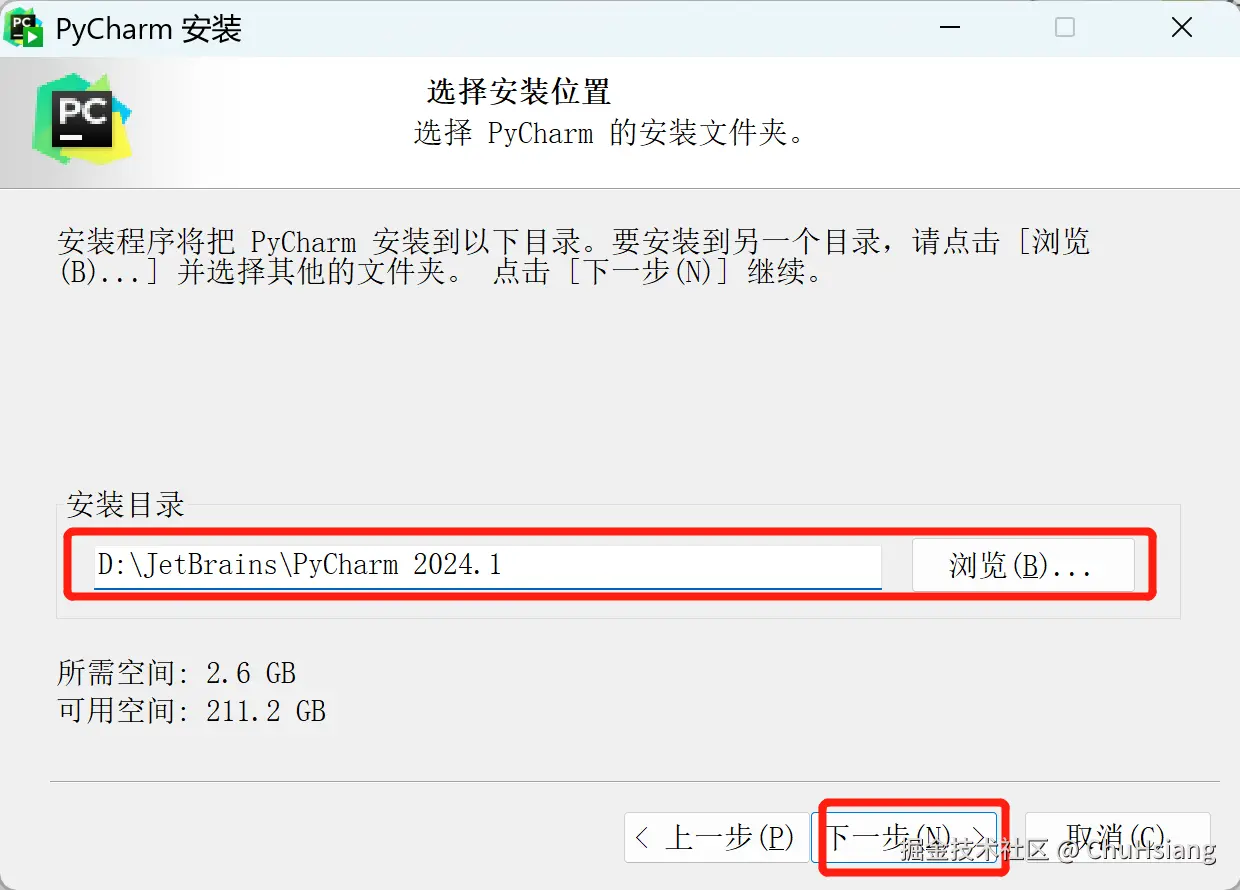Click the "安装目录" group label

point(126,504)
